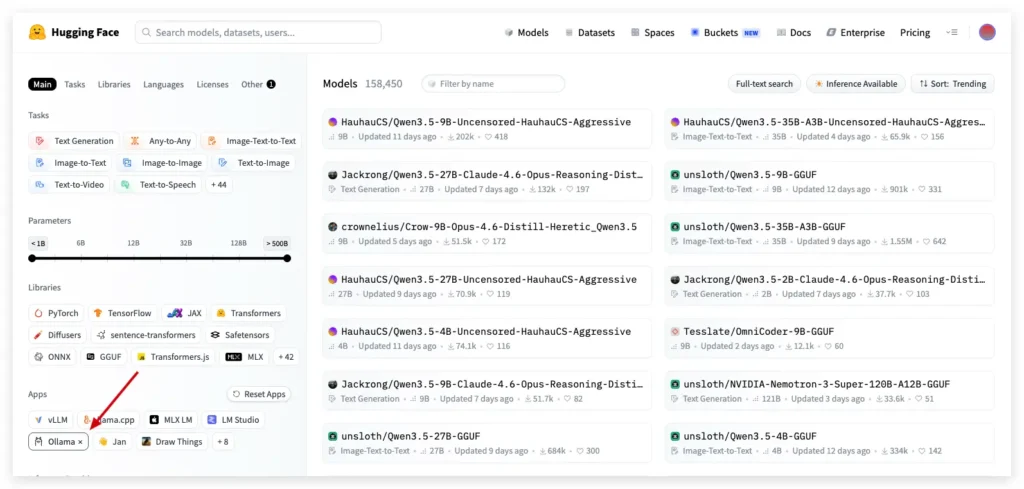This screenshot has width=1024, height=489.
Task: Switch to the Languages filter tab
Action: pyautogui.click(x=163, y=84)
